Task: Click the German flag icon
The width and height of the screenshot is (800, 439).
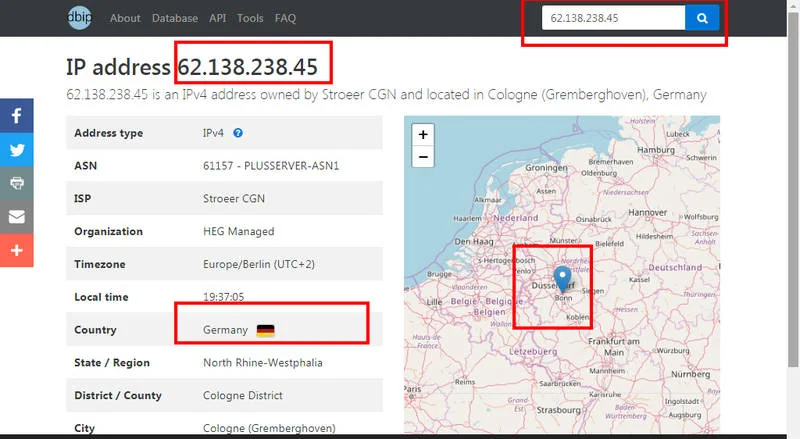Action: click(265, 330)
